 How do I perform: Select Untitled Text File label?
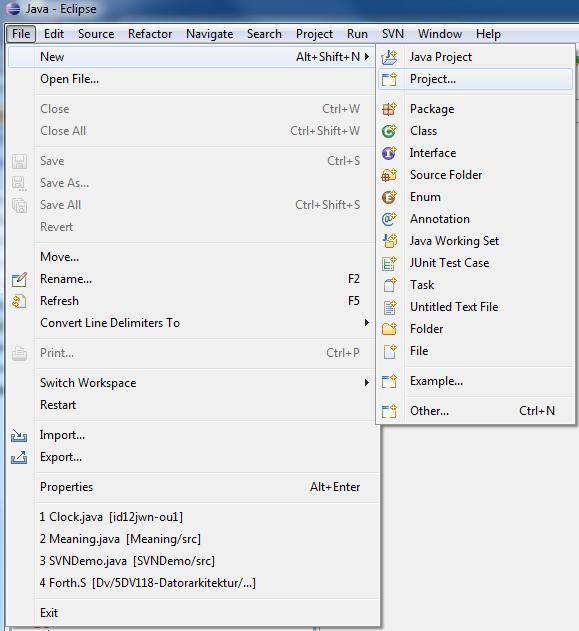pyautogui.click(x=454, y=307)
